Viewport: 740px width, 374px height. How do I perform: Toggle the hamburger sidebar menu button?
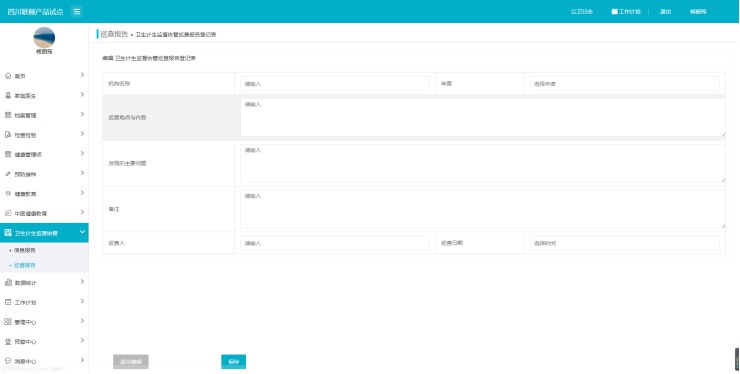[76, 12]
